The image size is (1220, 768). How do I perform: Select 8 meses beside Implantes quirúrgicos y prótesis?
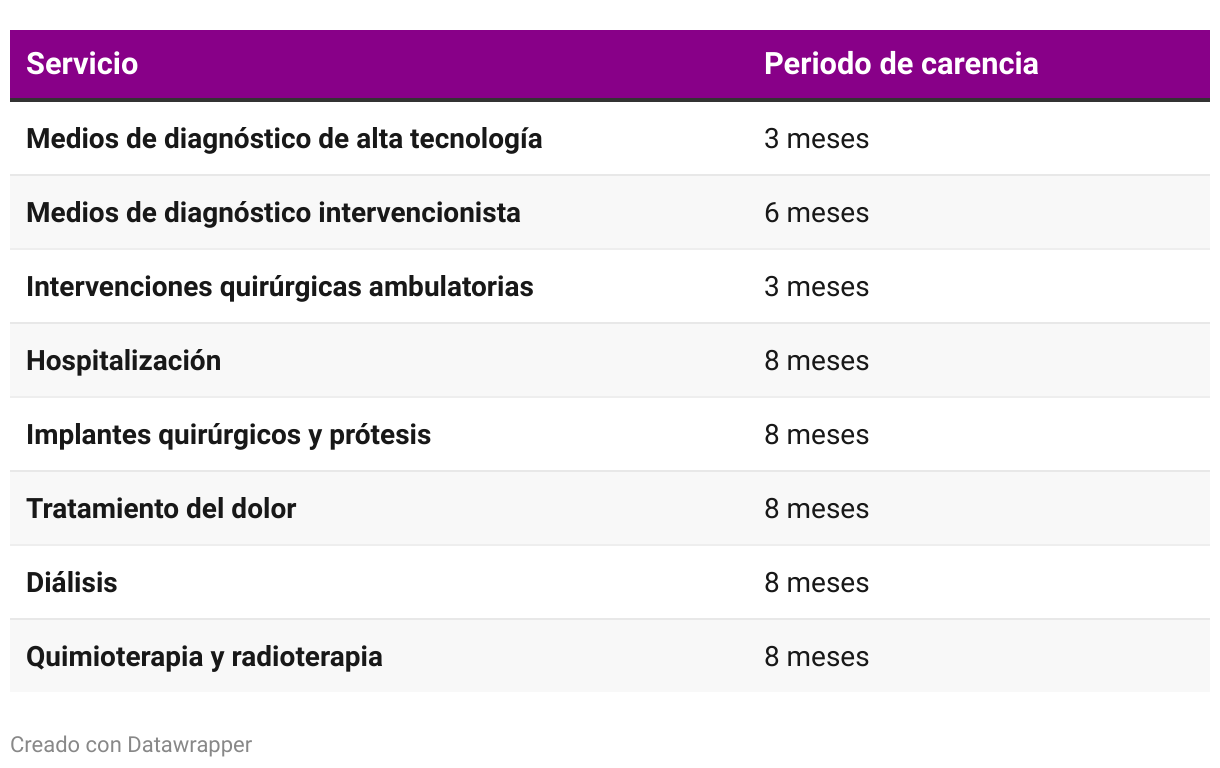(816, 434)
